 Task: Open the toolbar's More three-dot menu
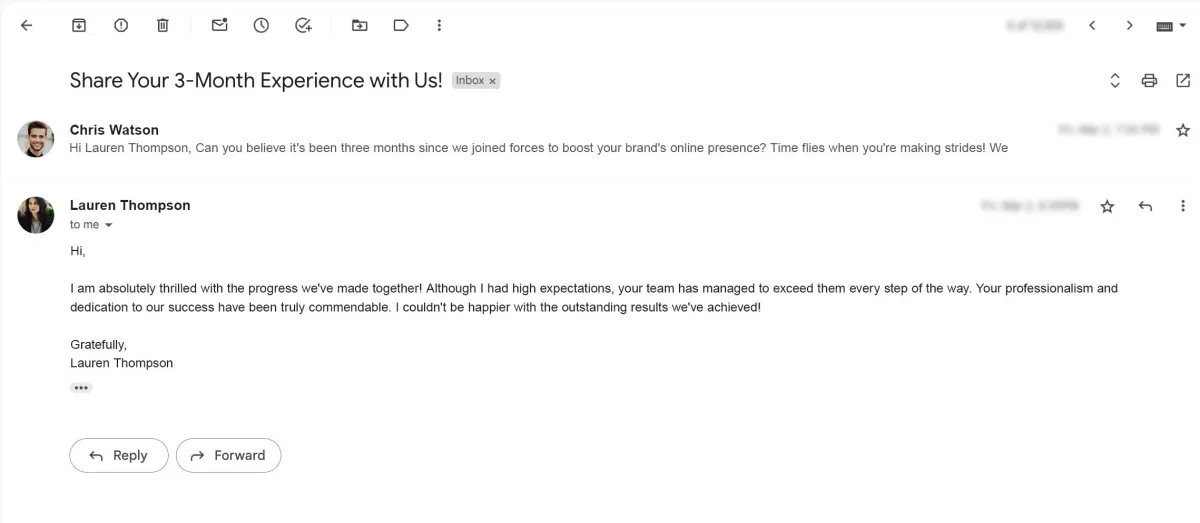point(439,25)
